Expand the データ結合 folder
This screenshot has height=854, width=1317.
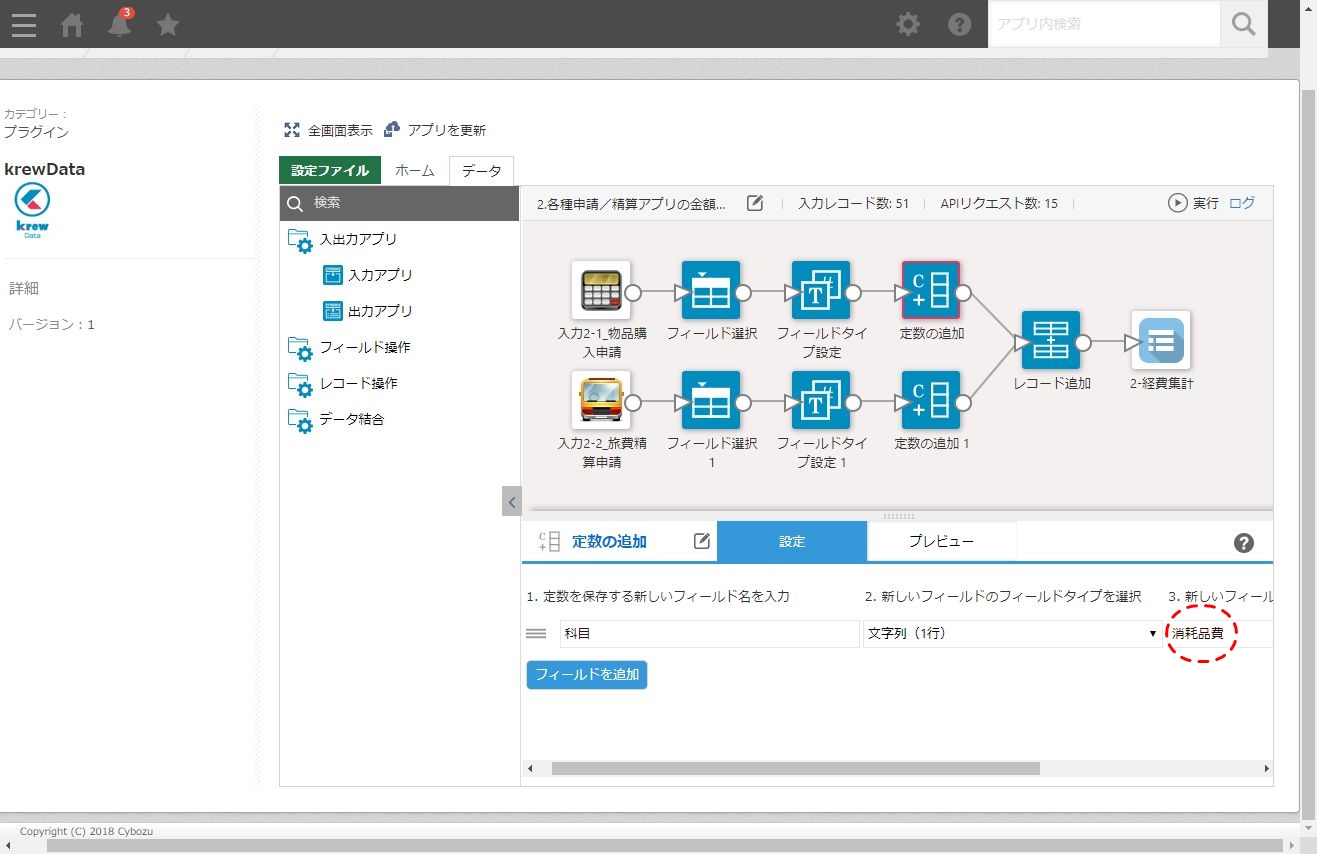click(x=336, y=419)
